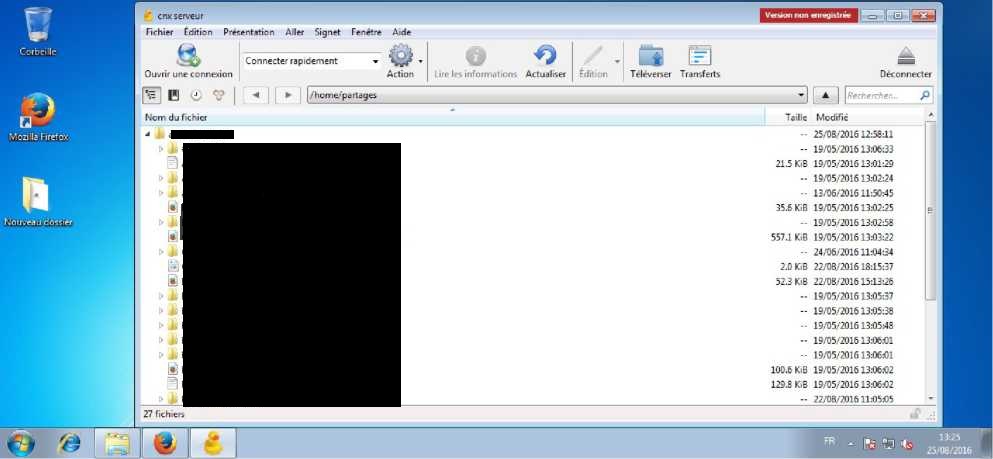Expand the /home/partages path dropdown
Image resolution: width=993 pixels, height=459 pixels.
tap(801, 95)
